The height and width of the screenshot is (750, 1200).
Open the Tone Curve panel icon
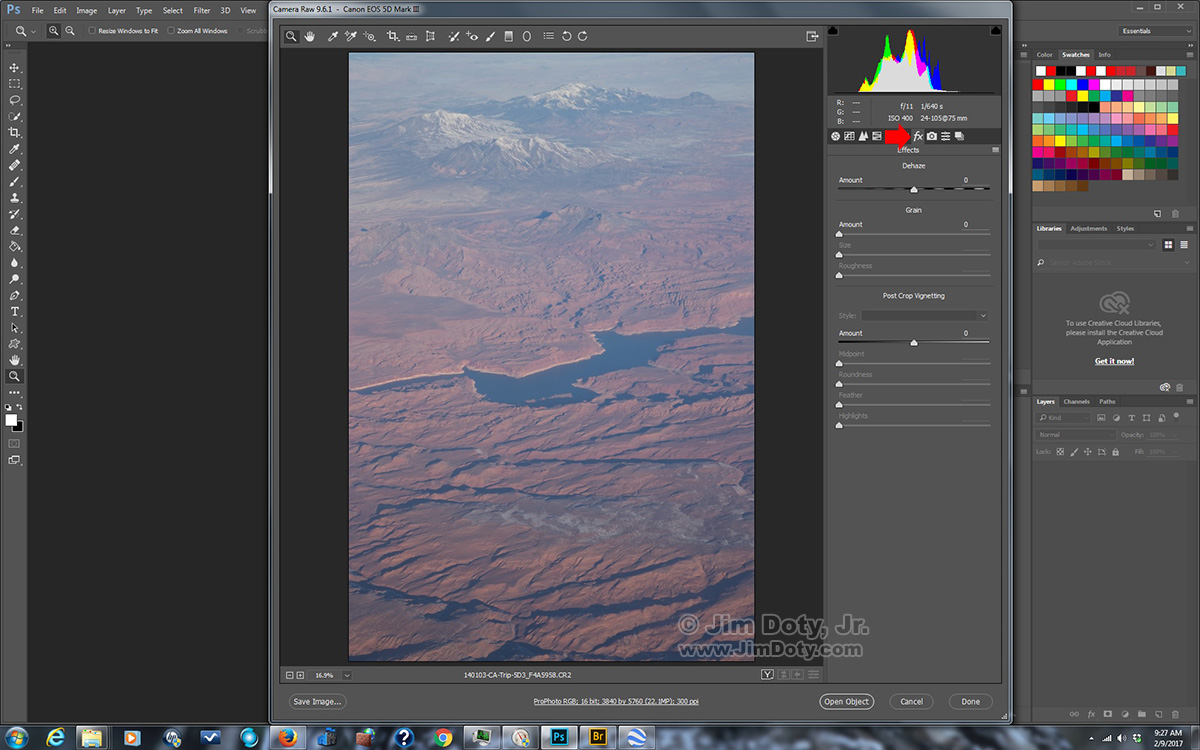pos(849,136)
